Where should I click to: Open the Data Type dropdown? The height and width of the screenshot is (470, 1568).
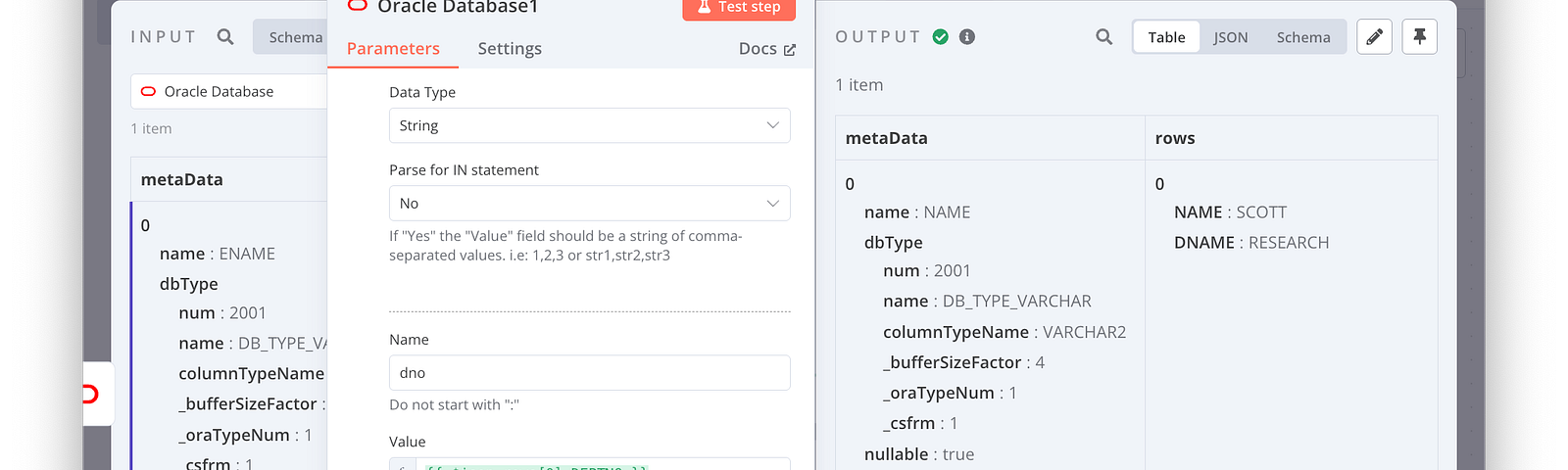click(590, 125)
